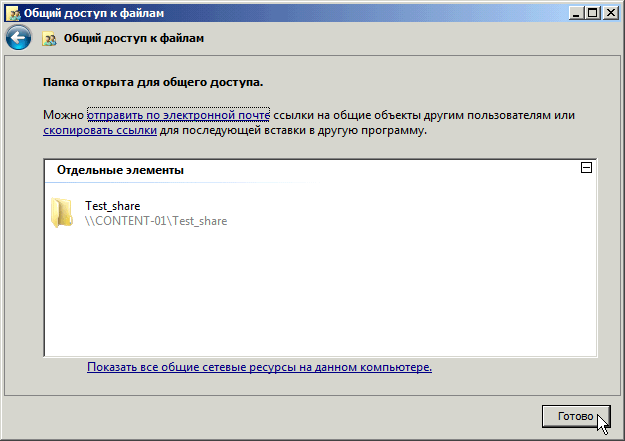Open the отправить по электронной почте link
625x441 pixels.
[179, 115]
